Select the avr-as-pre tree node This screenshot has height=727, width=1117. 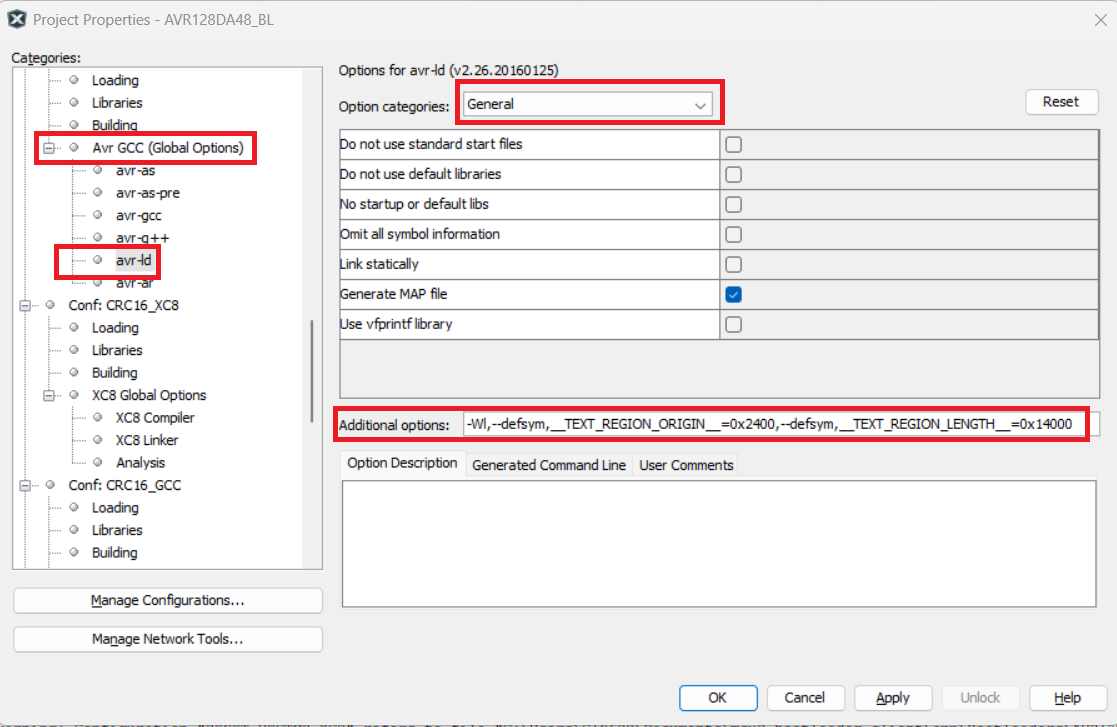tap(147, 193)
